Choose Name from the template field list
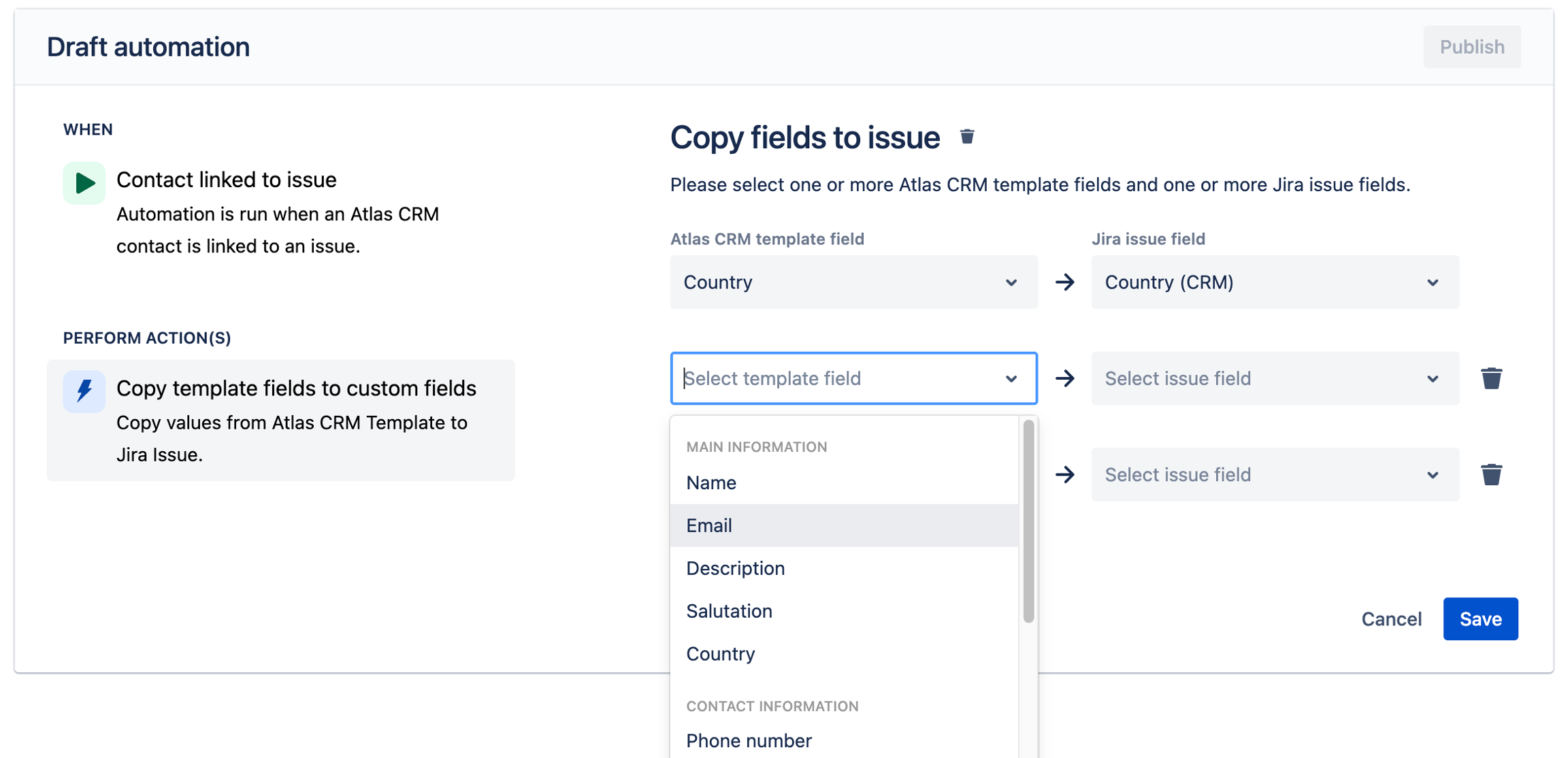The width and height of the screenshot is (1568, 758). (711, 482)
